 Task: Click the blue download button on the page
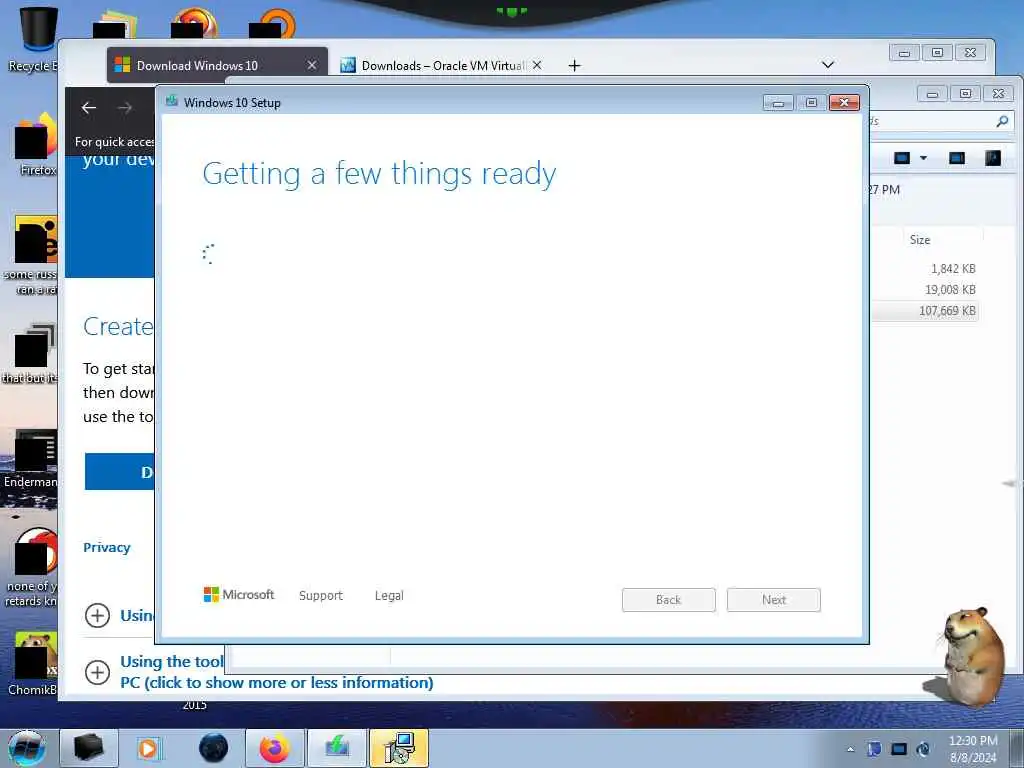click(120, 472)
